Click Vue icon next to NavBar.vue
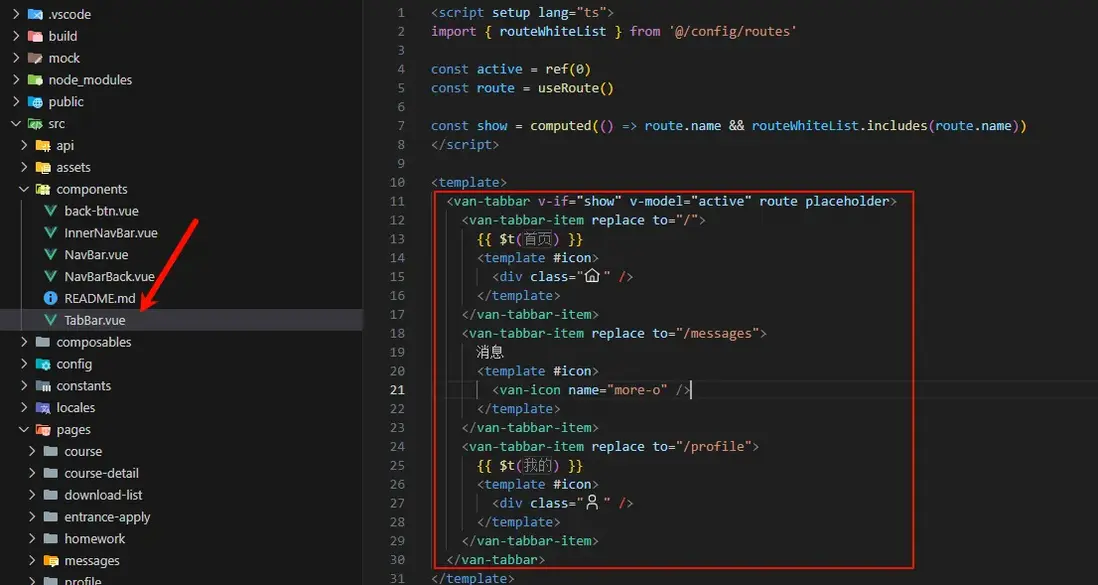This screenshot has height=585, width=1098. (x=50, y=254)
